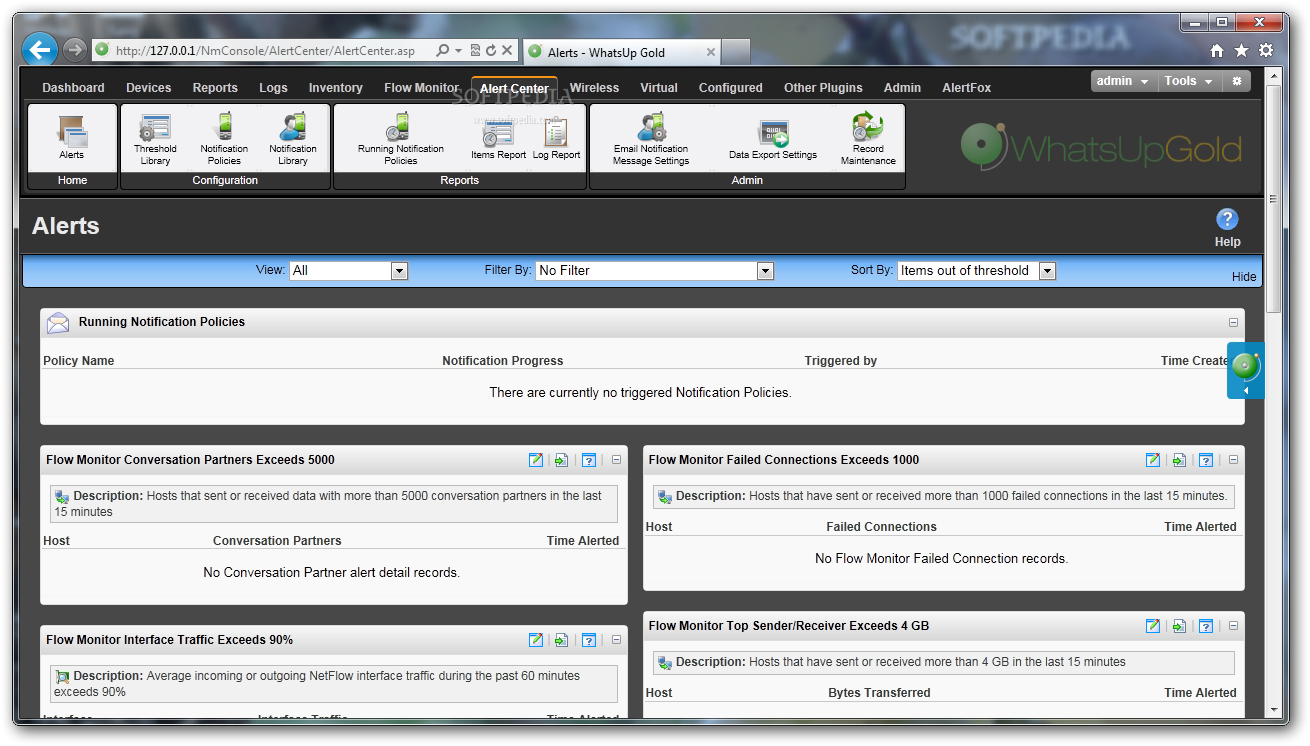Click the gear settings icon beside Tools
Viewport: 1310px width, 746px height.
pos(1236,81)
